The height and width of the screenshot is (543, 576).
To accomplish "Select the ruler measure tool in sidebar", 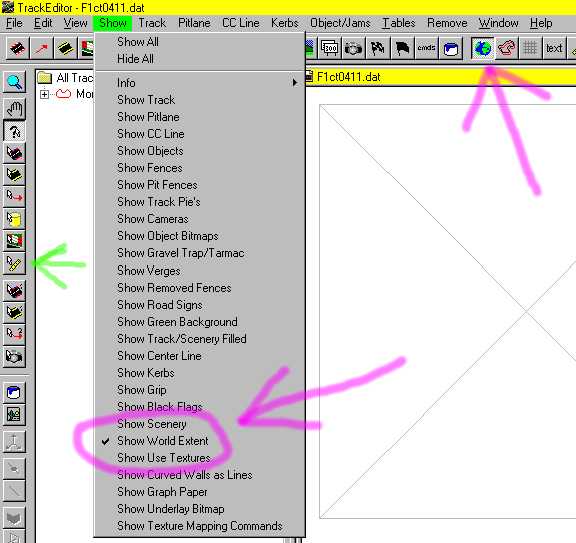I will 14,264.
